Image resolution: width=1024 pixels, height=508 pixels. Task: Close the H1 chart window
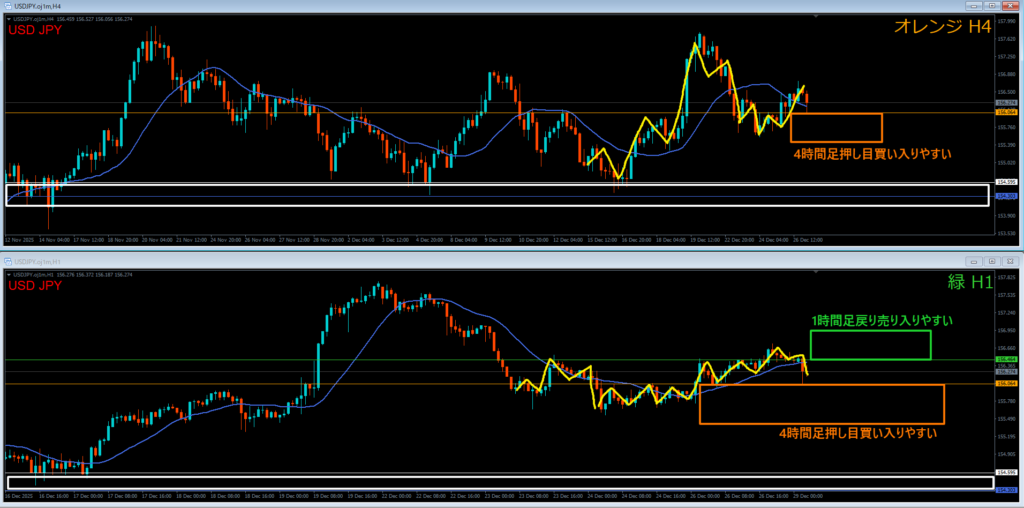coord(1011,260)
